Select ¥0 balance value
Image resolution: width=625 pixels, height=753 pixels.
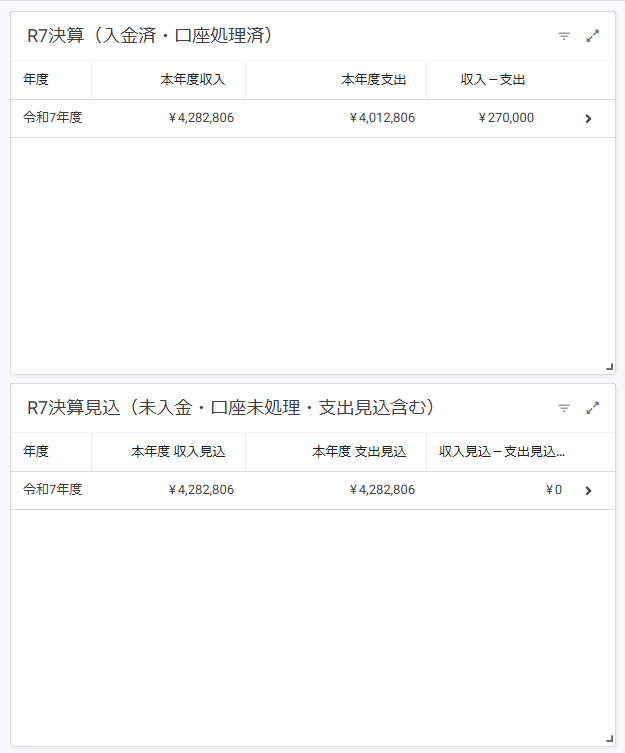[x=553, y=490]
